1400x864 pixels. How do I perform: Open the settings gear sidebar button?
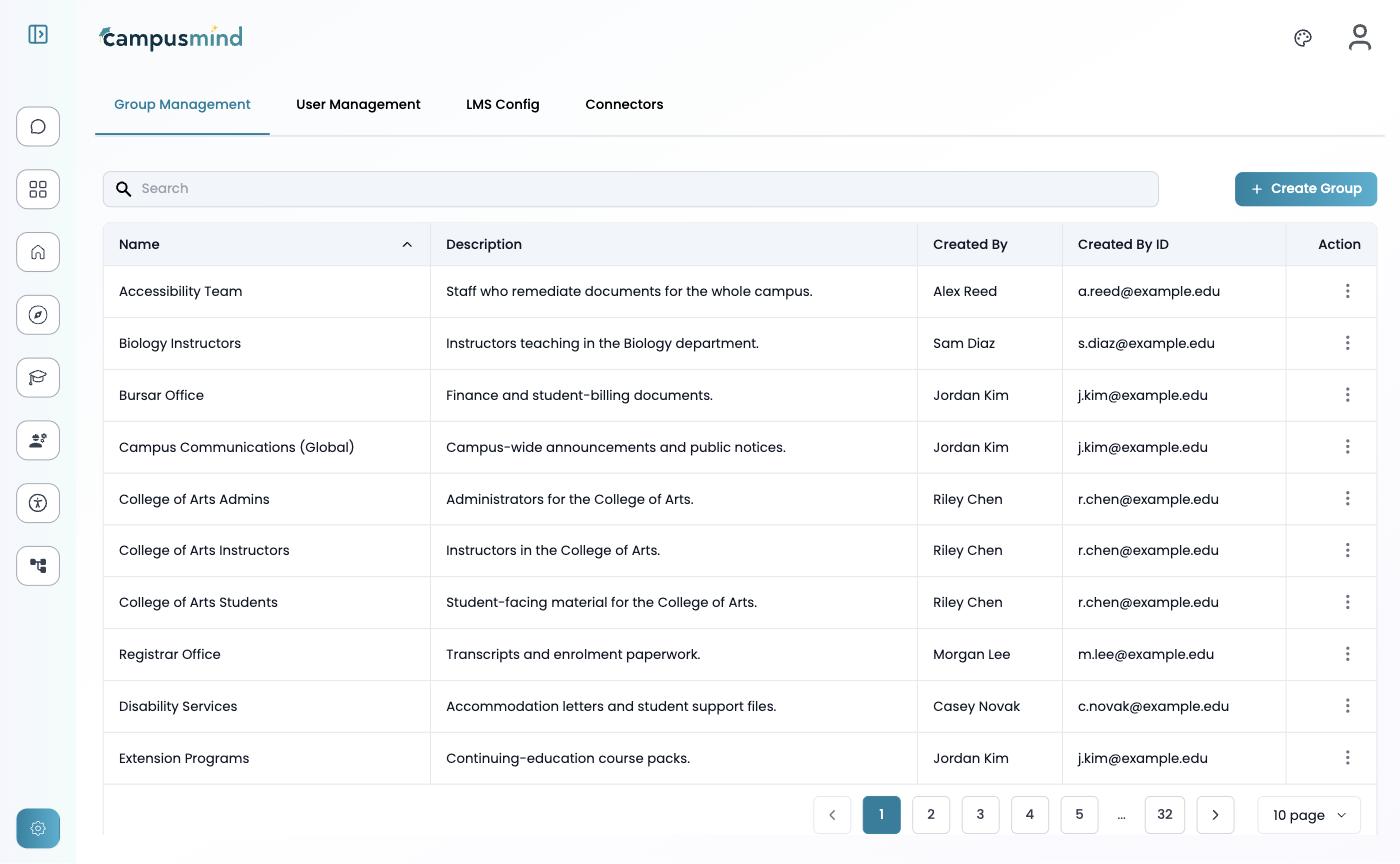coord(38,828)
